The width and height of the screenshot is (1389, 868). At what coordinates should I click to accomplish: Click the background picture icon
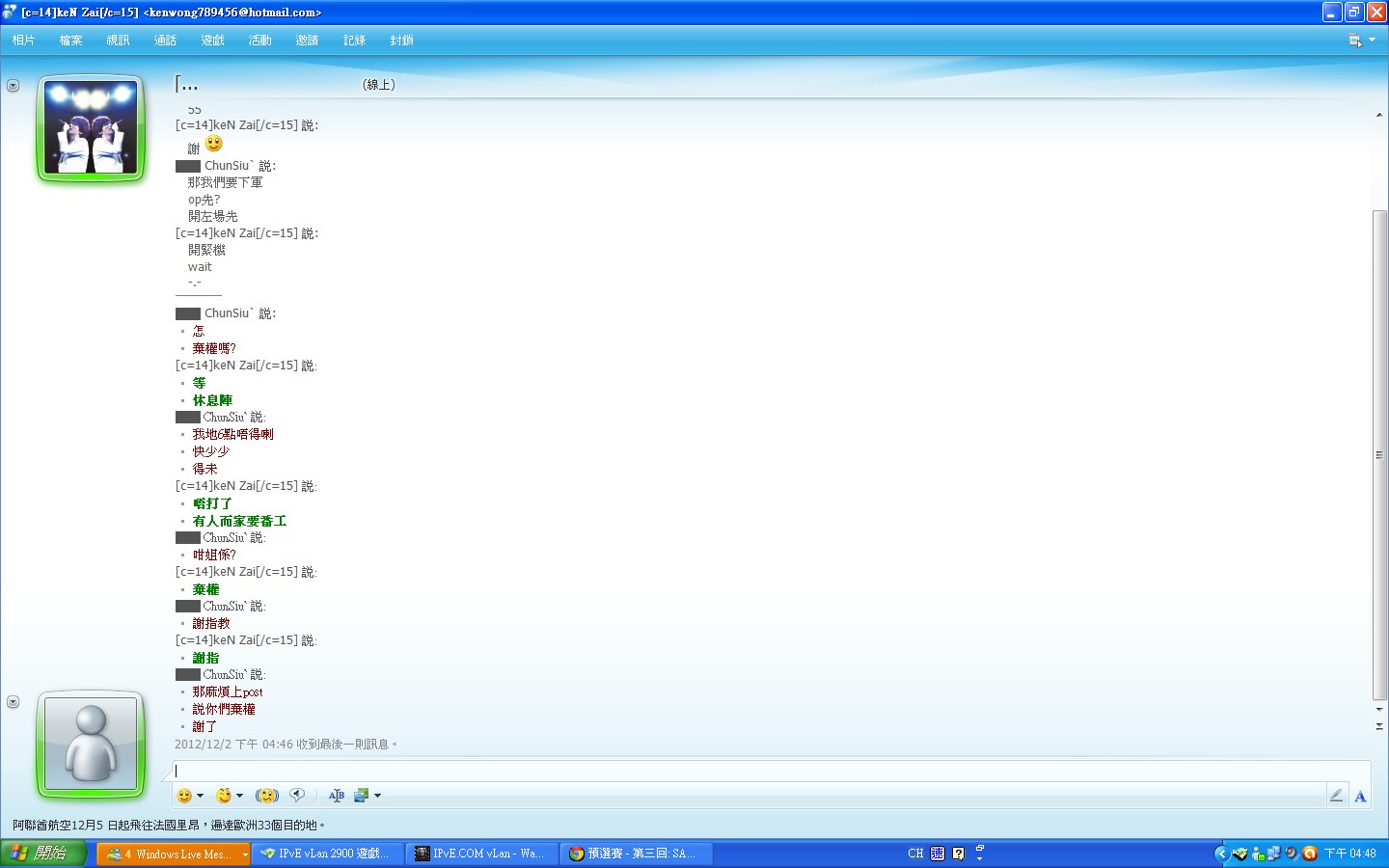click(x=362, y=796)
